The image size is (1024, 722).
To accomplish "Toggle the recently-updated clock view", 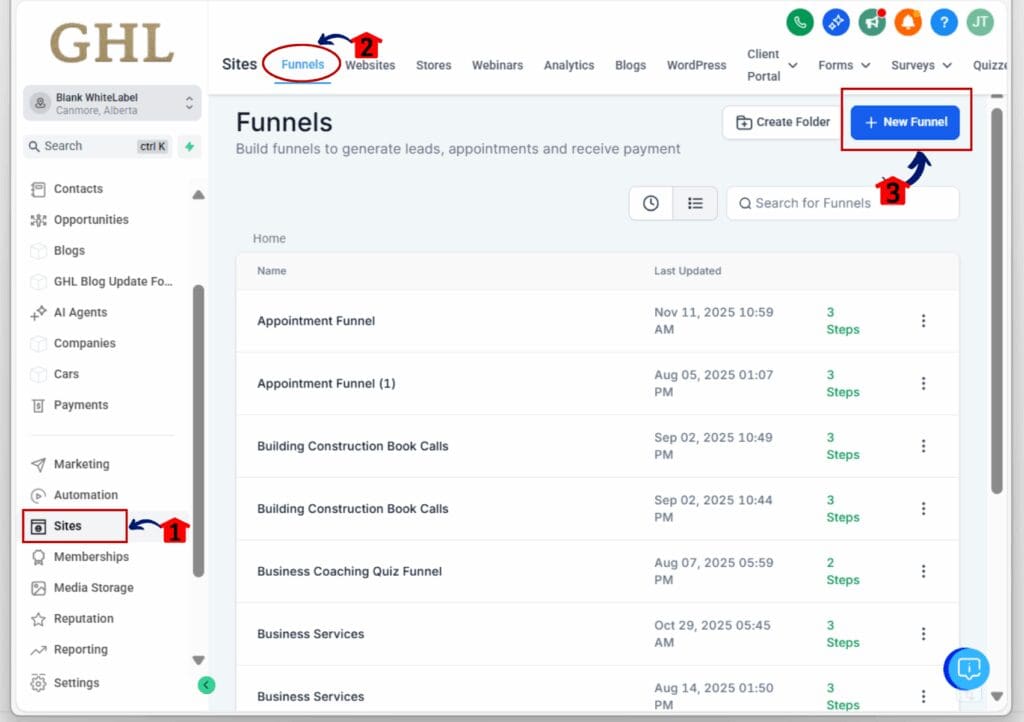I will point(650,203).
